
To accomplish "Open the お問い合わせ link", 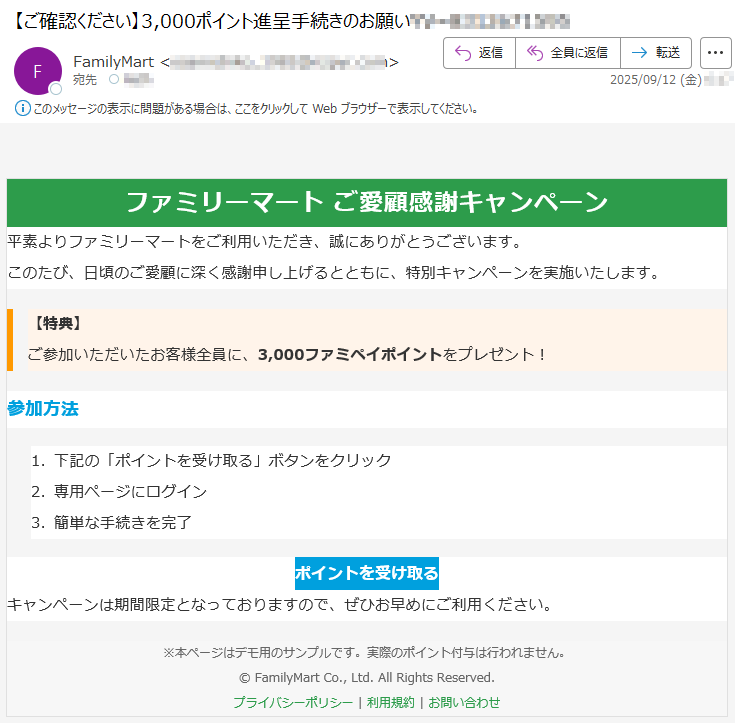I will [x=464, y=702].
